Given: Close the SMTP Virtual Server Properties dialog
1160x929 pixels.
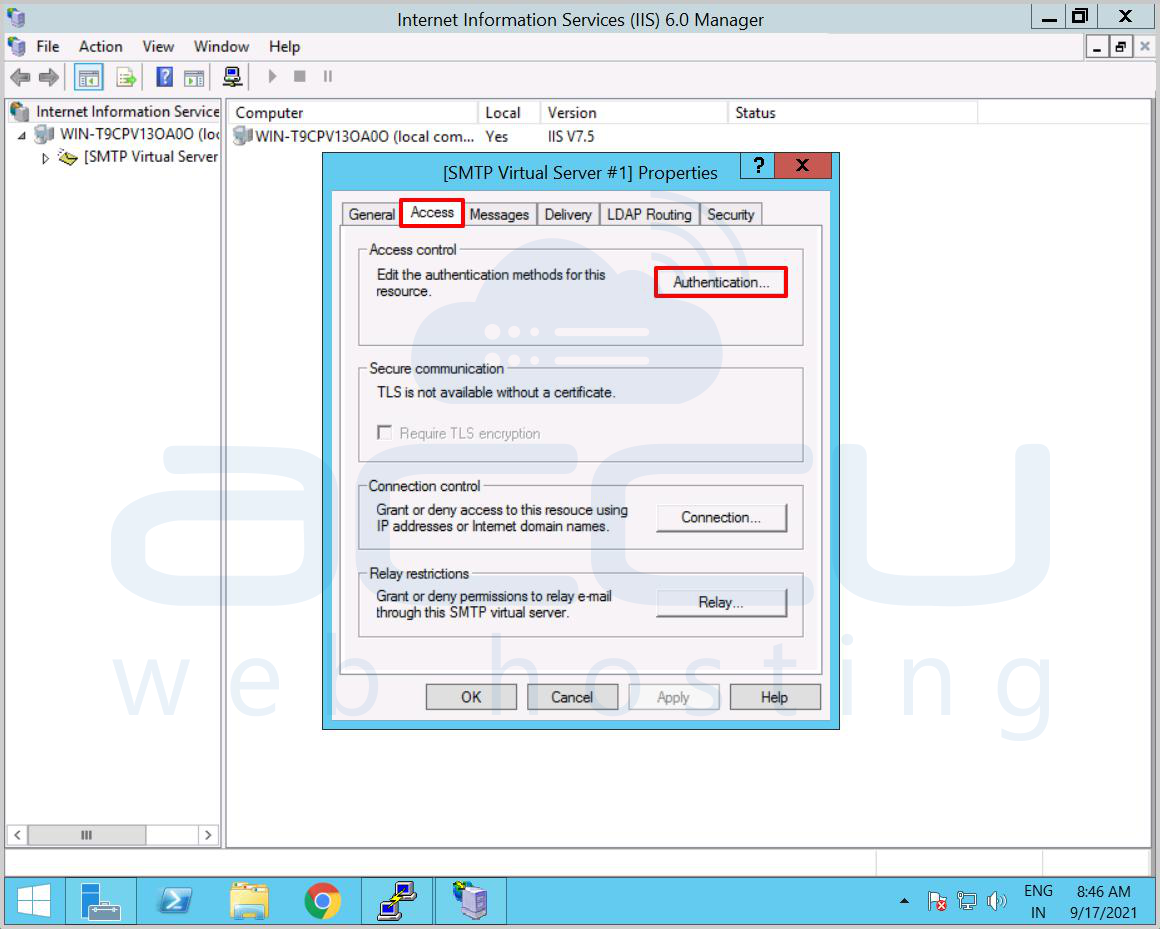Looking at the screenshot, I should 803,166.
